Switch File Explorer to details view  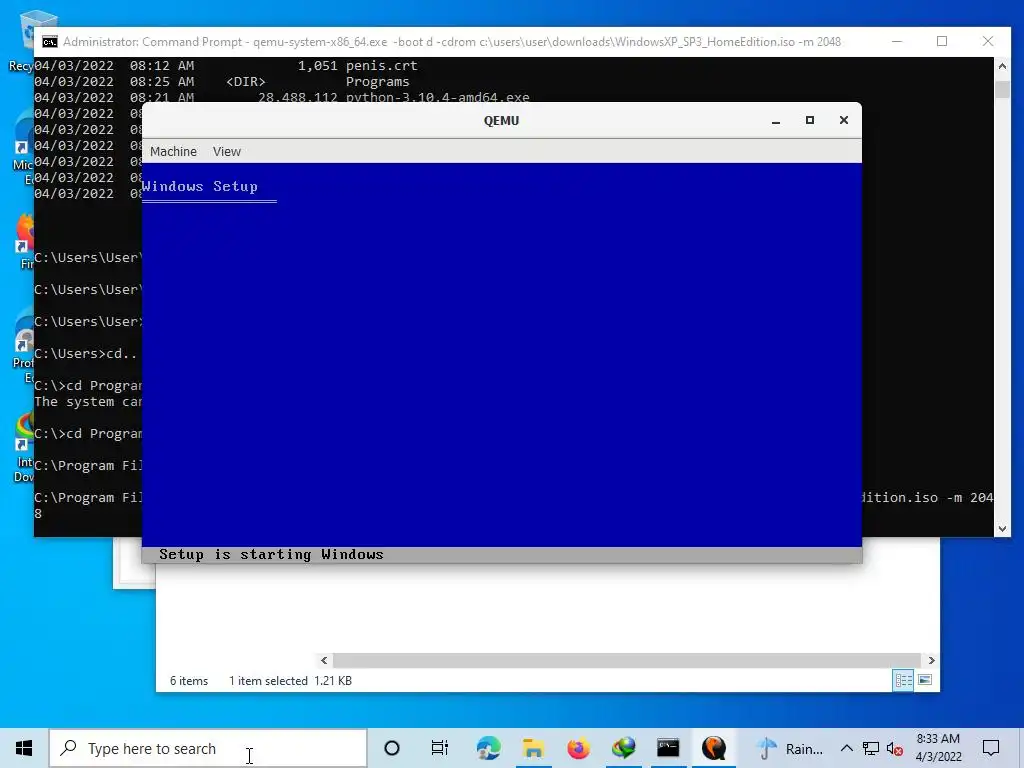904,680
